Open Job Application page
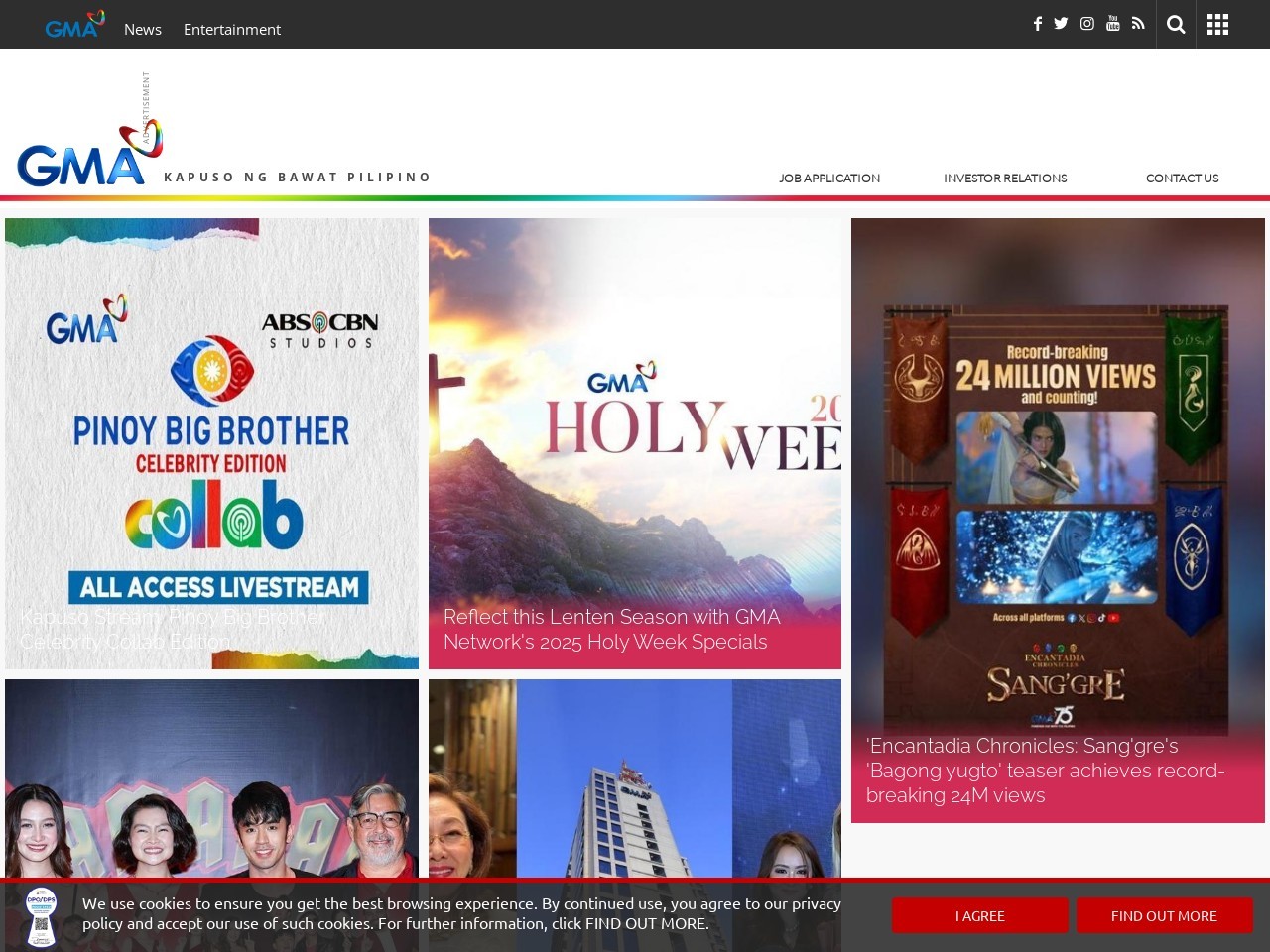 click(829, 178)
